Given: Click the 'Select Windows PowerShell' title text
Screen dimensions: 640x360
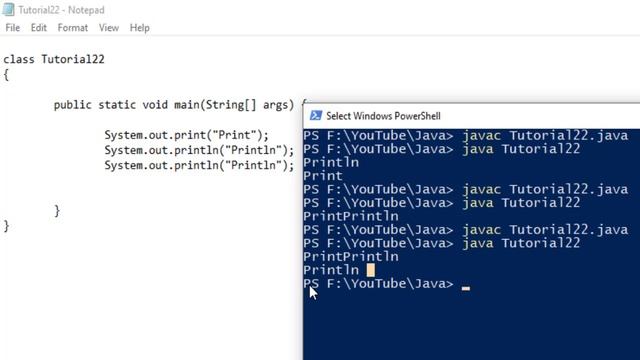Looking at the screenshot, I should coord(383,116).
